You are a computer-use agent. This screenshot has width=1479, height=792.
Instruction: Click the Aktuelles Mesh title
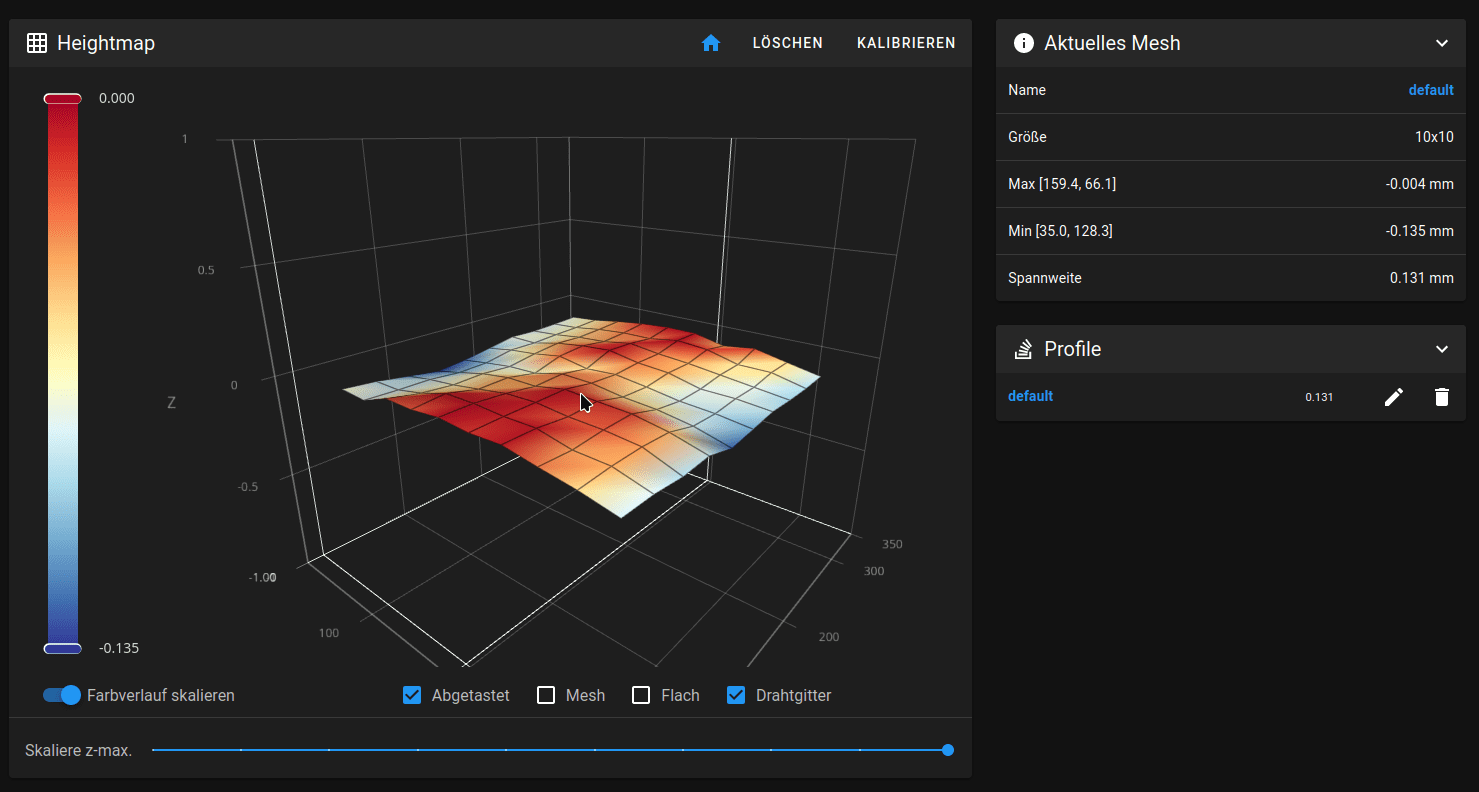point(1112,43)
